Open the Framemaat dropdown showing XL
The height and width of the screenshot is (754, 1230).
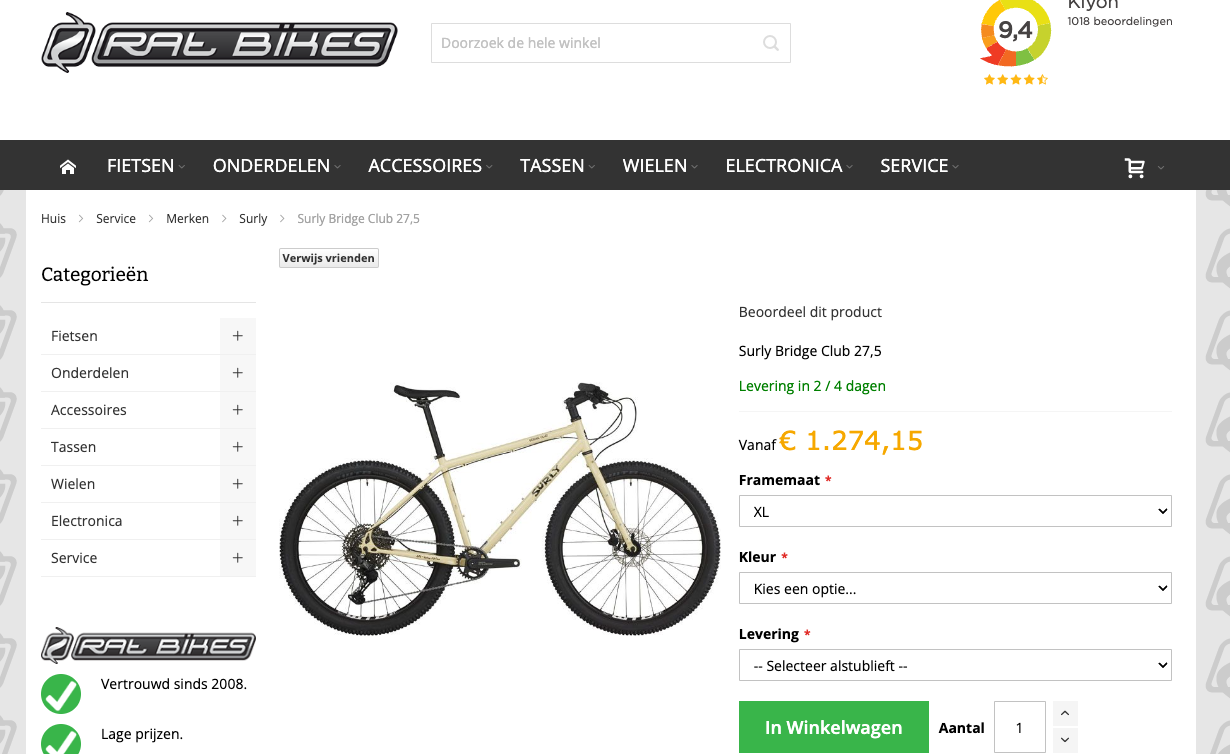point(955,511)
